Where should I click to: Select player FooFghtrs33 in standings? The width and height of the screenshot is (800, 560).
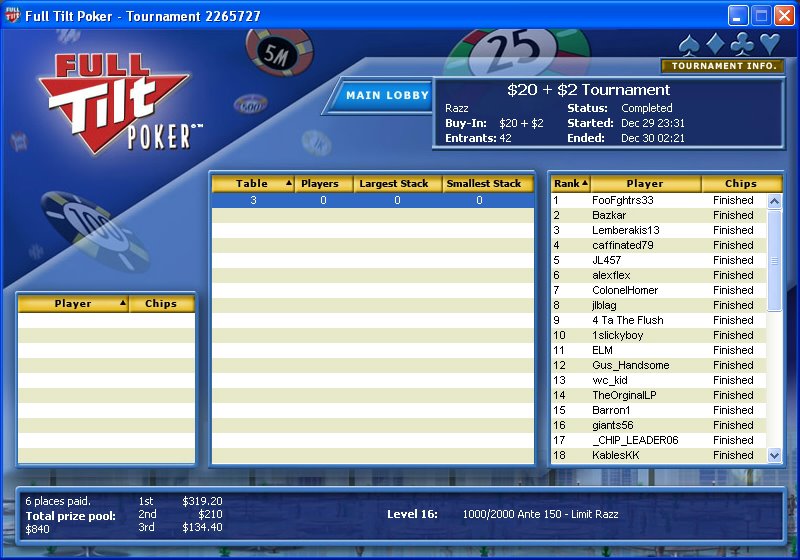(659, 200)
